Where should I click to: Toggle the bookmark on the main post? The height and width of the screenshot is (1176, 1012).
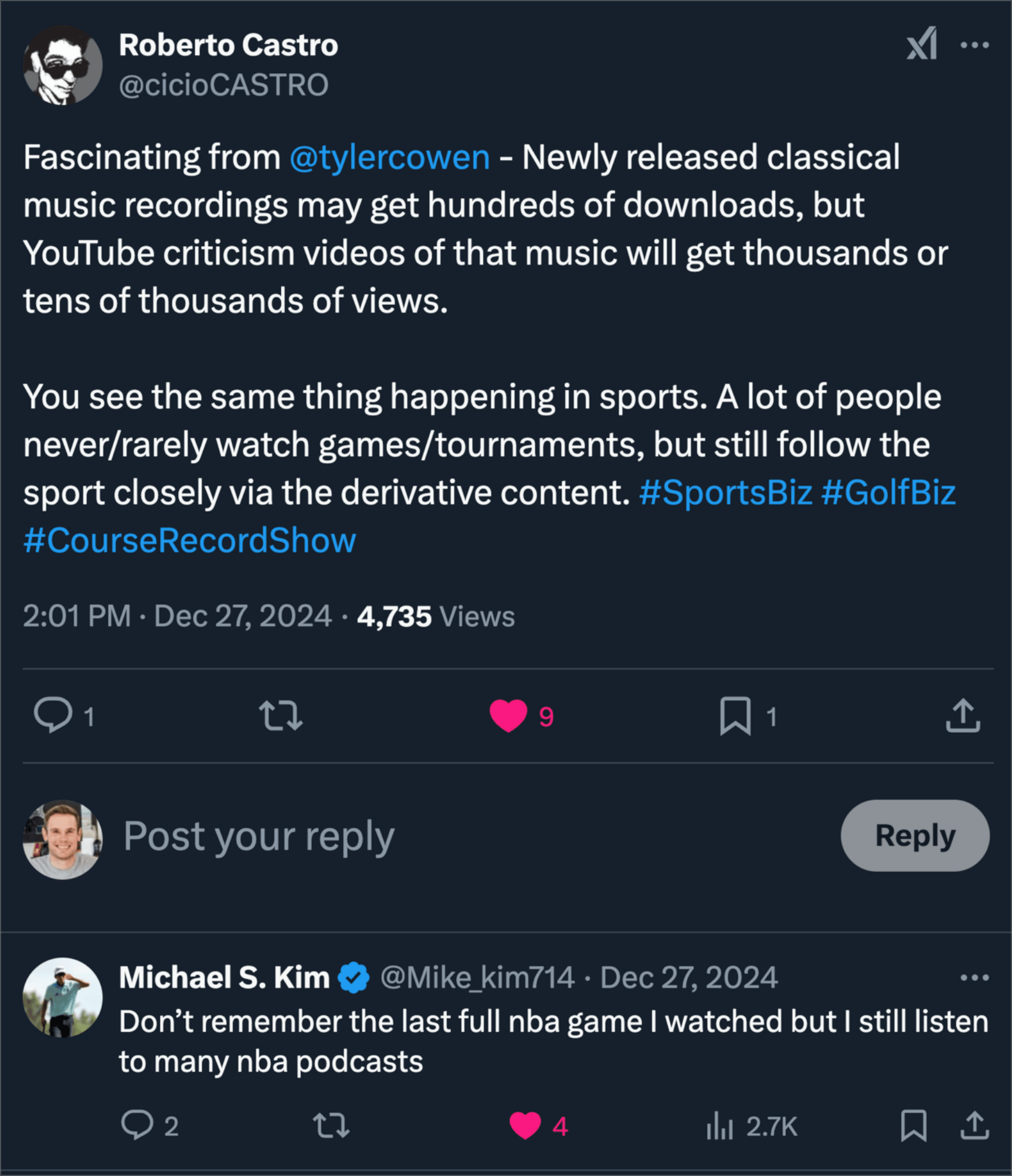click(735, 715)
